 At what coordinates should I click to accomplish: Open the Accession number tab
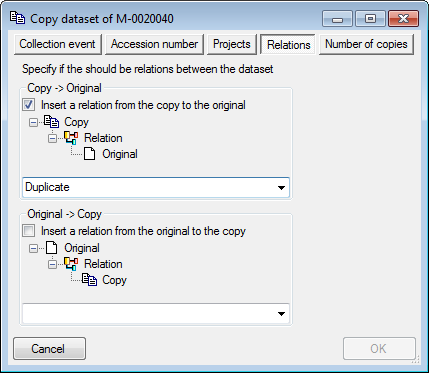(x=154, y=44)
